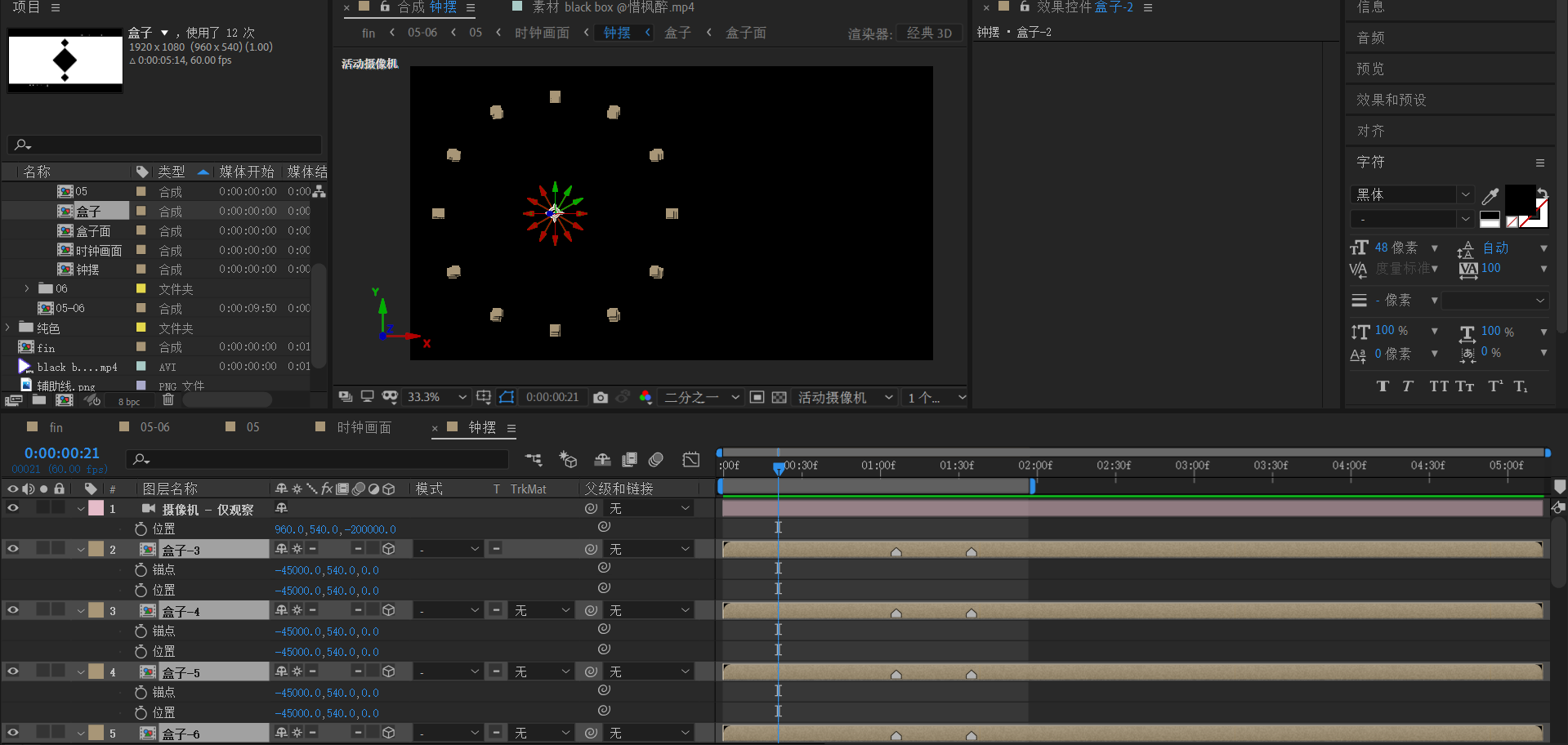Click the timeline current time 0:00:00:21
Viewport: 1568px width, 745px height.
click(62, 453)
